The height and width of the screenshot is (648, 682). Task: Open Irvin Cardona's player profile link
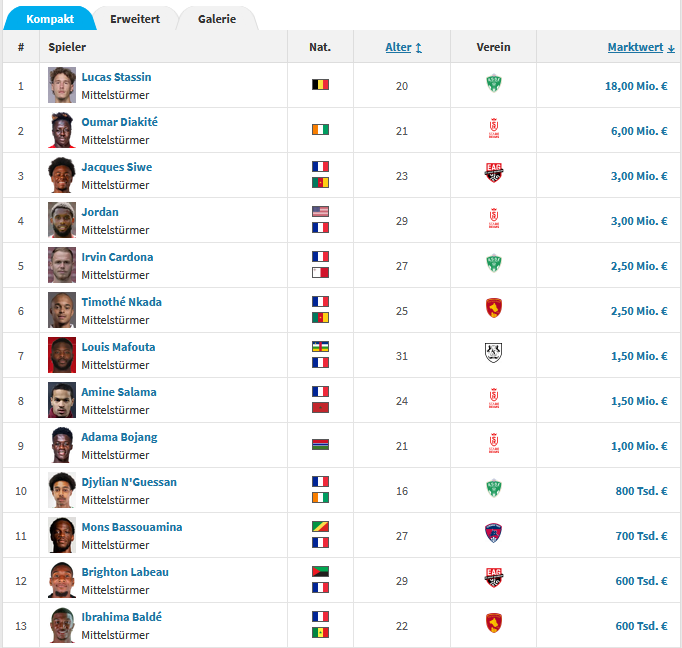117,257
